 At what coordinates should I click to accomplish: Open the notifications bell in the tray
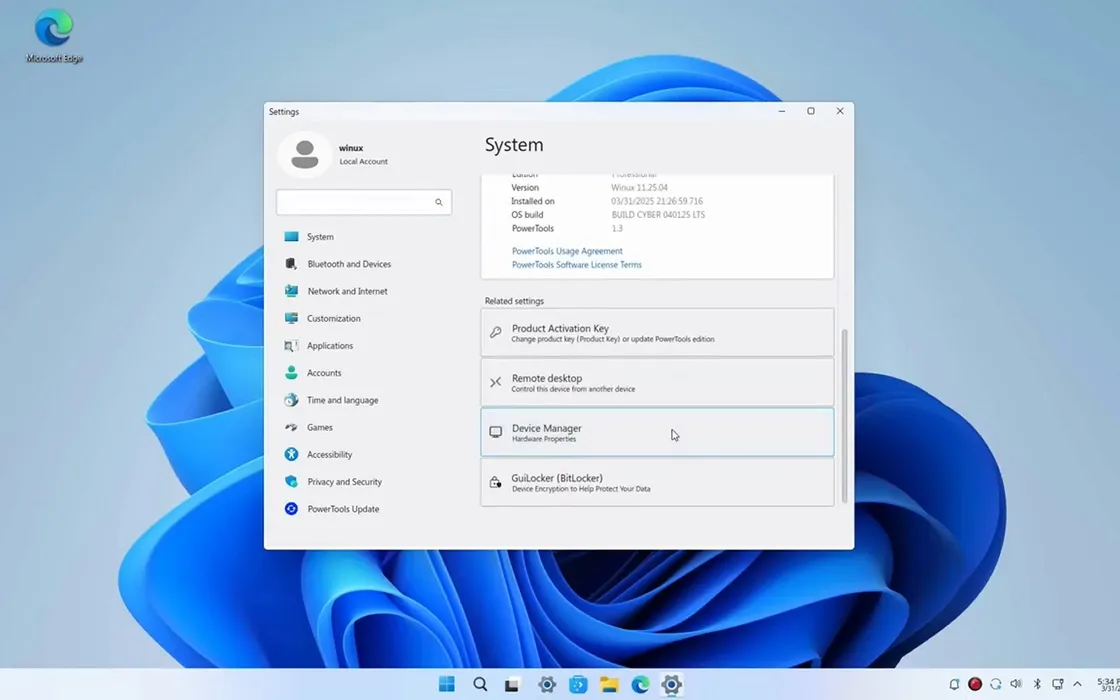click(954, 684)
